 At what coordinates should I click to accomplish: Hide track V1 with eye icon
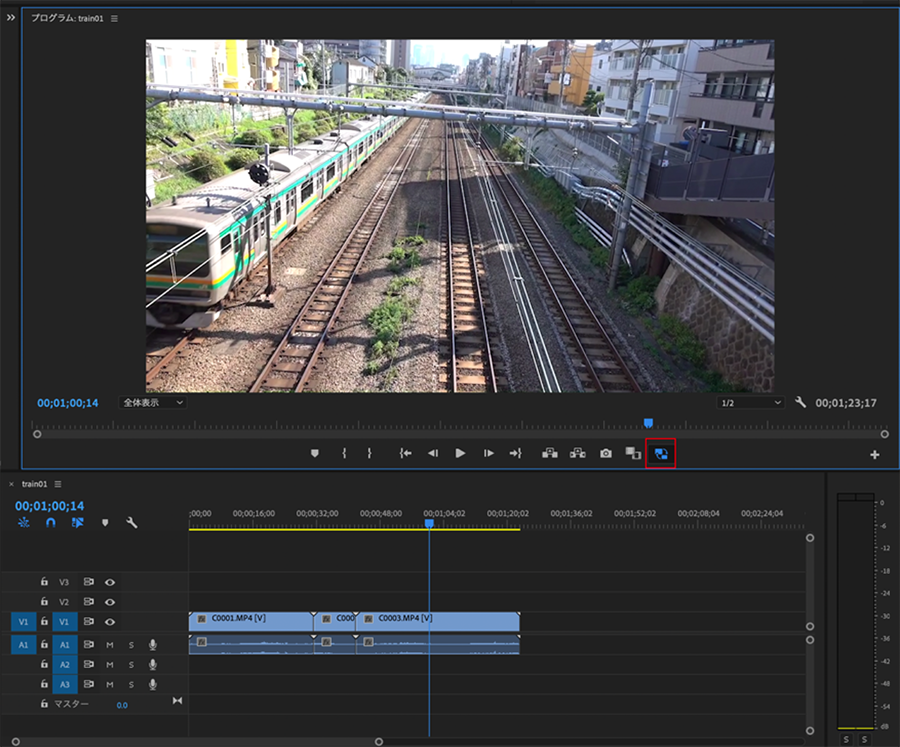pyautogui.click(x=110, y=622)
